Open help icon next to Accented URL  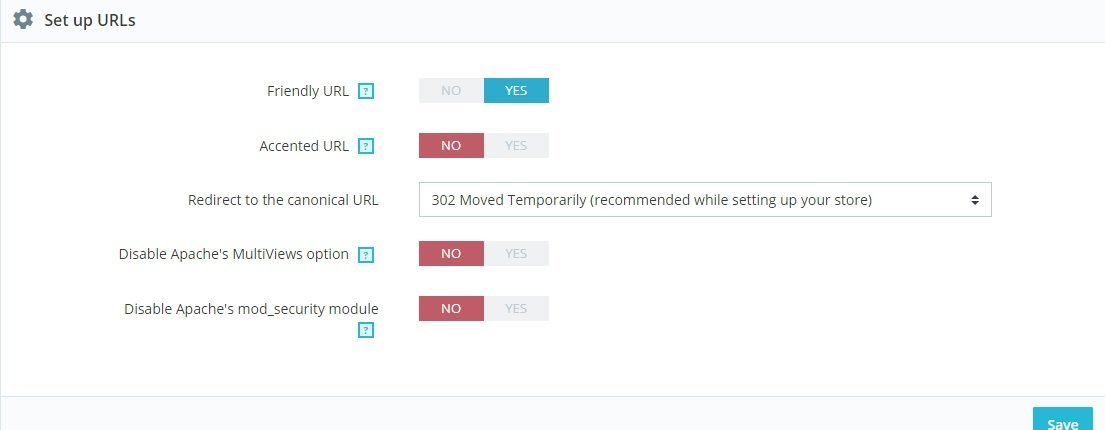(x=366, y=147)
